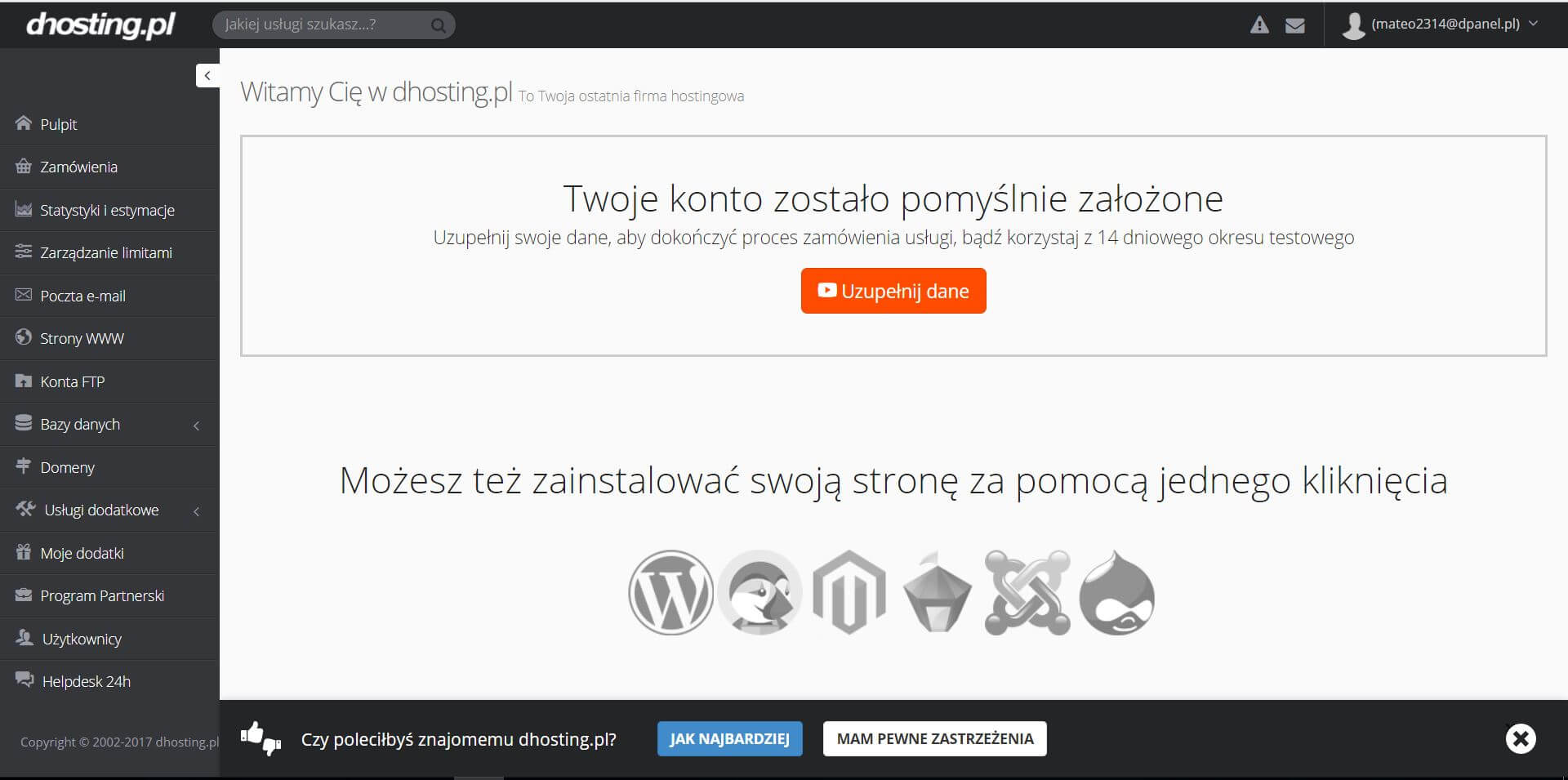
Task: Click the folder icon beside Konta FTP
Action: (x=24, y=381)
